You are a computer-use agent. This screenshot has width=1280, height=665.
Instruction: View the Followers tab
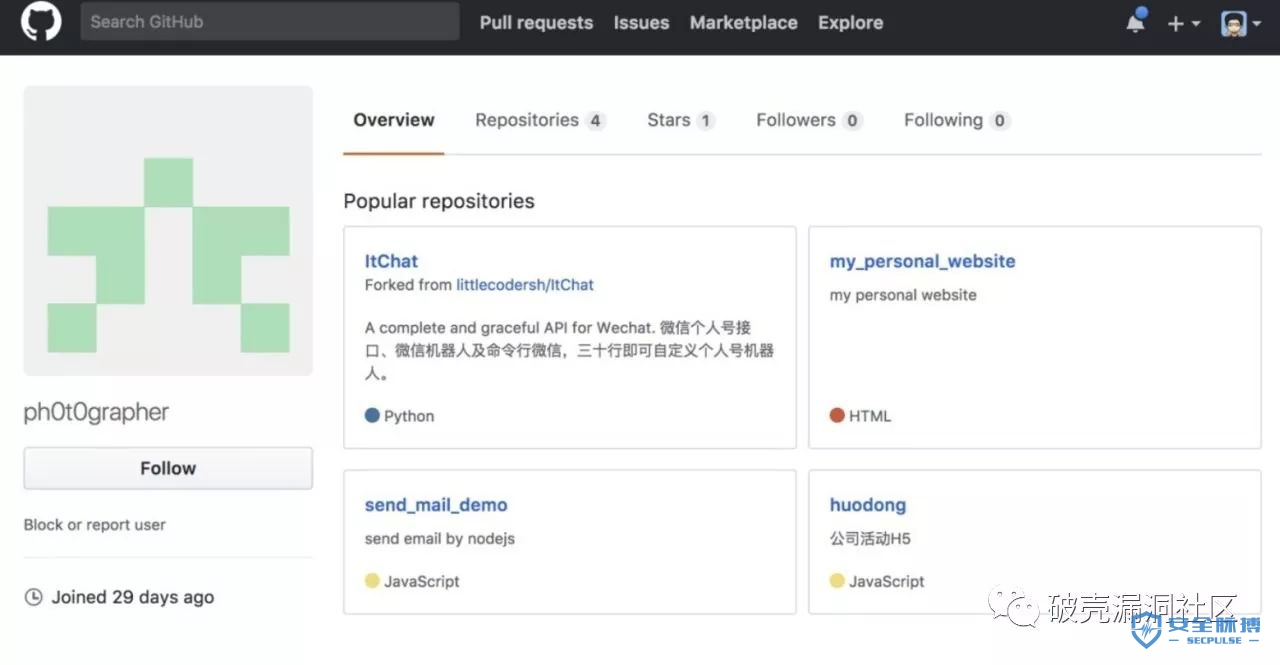809,120
